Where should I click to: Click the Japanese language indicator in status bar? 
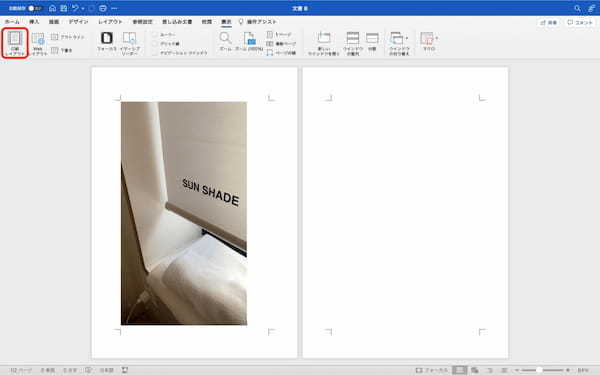coord(106,370)
